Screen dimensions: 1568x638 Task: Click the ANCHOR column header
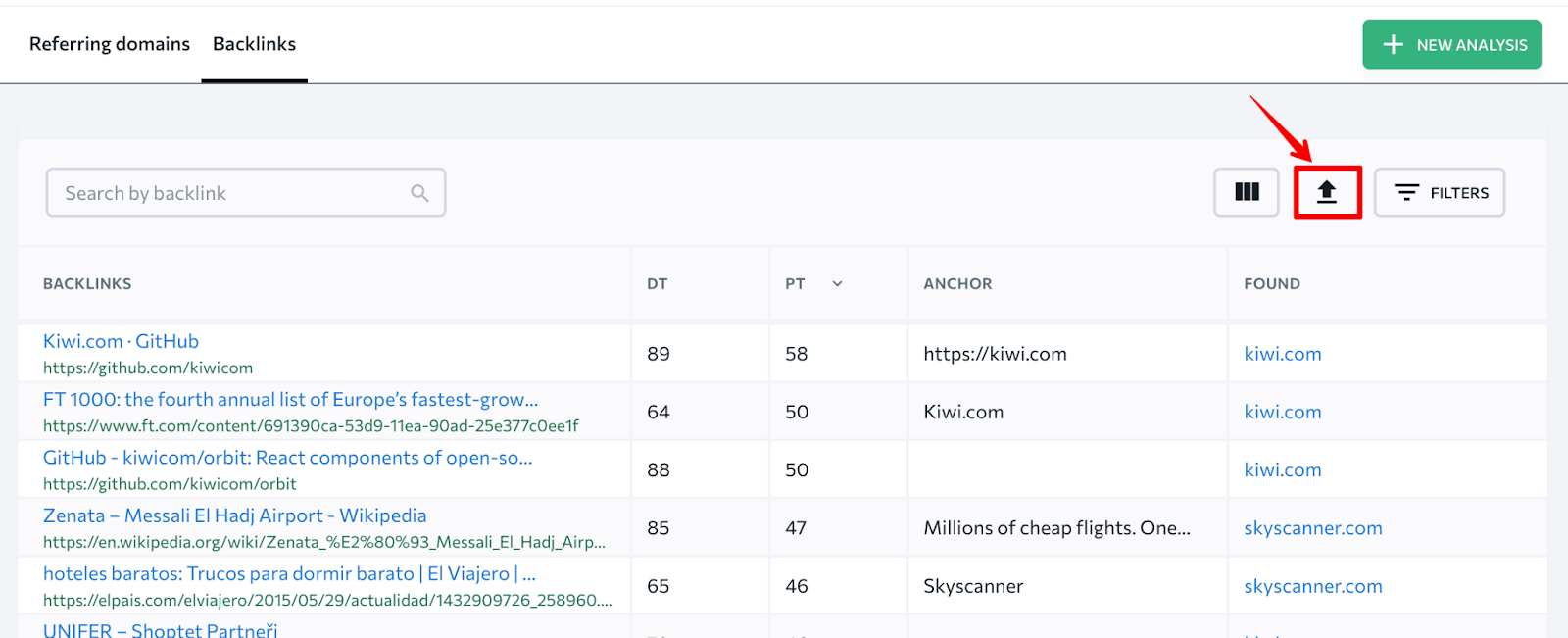point(957,284)
